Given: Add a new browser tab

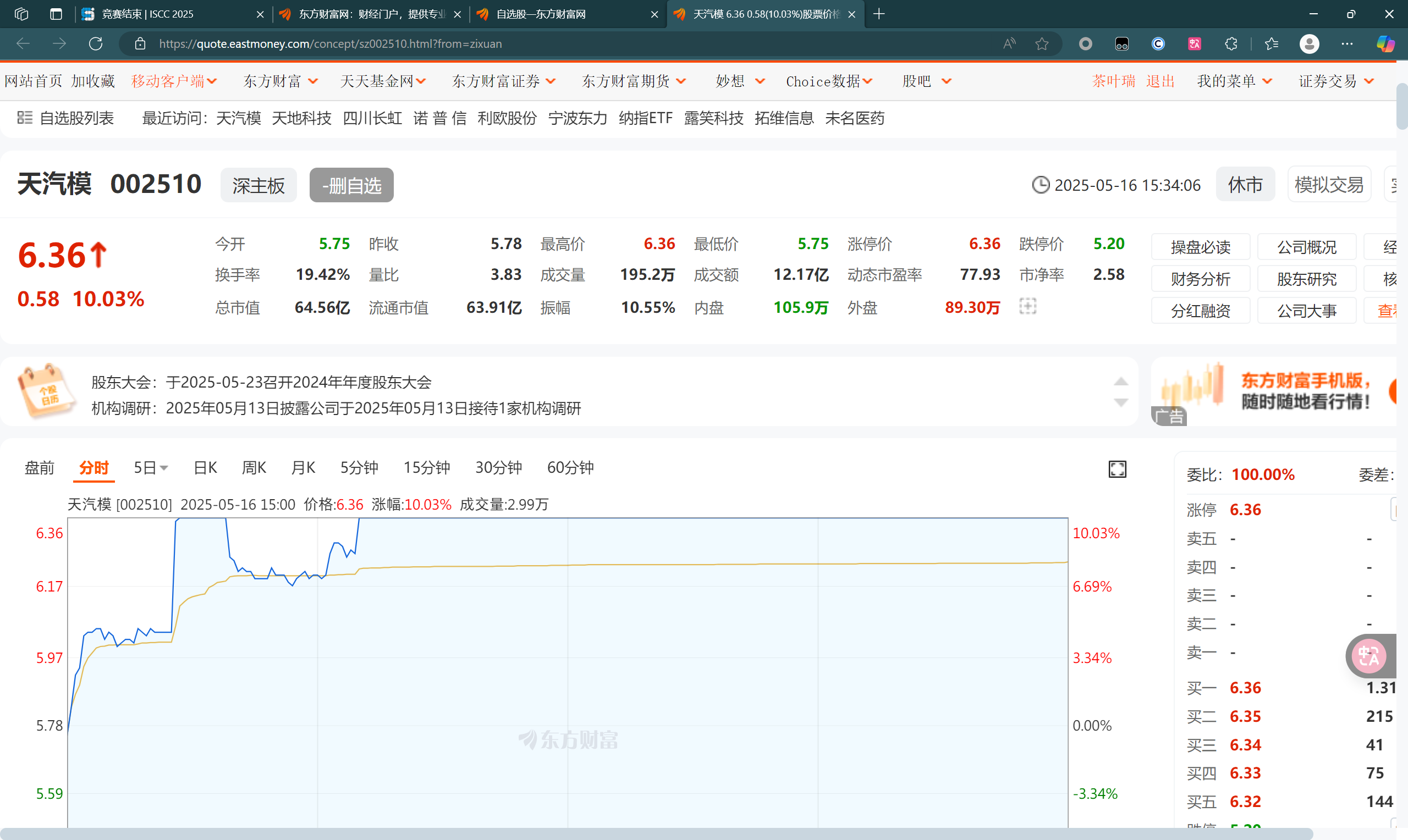Looking at the screenshot, I should 879,14.
